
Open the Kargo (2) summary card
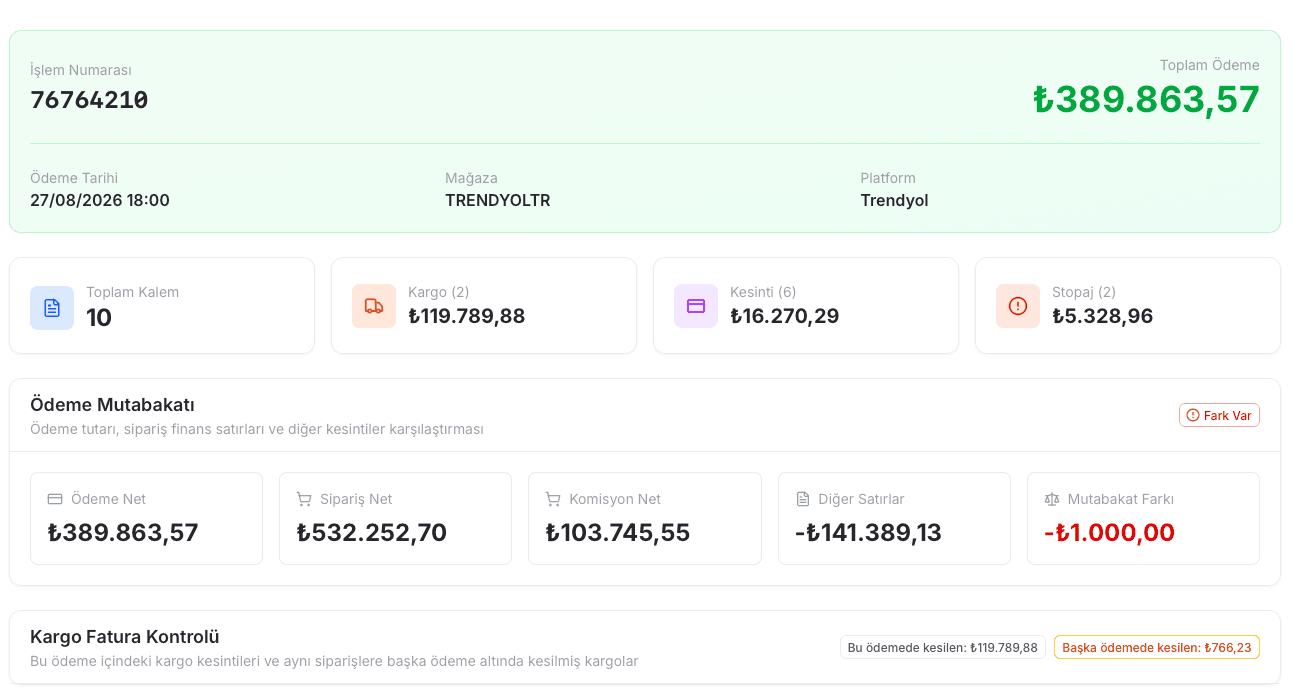[x=484, y=306]
